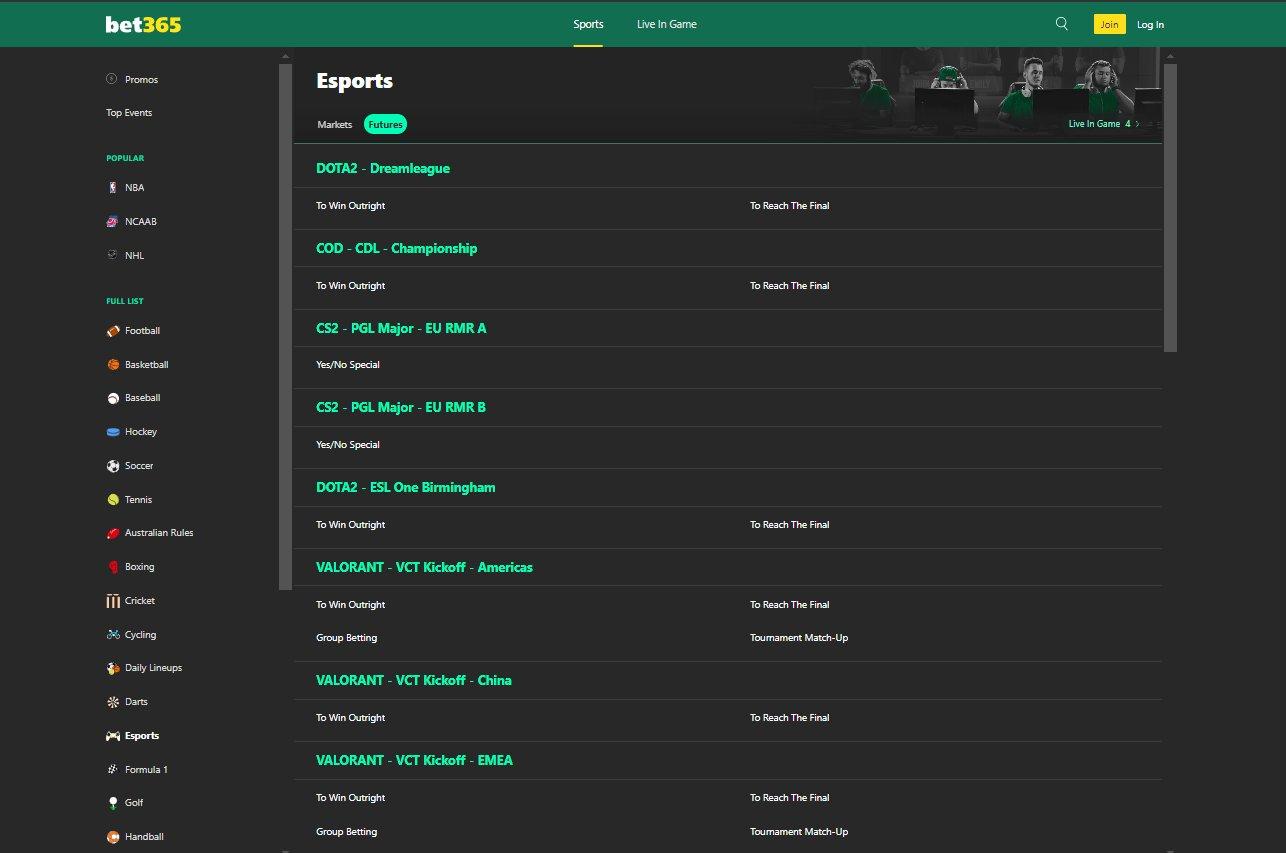Open Basketball via its ball icon
This screenshot has width=1286, height=853.
coord(113,365)
